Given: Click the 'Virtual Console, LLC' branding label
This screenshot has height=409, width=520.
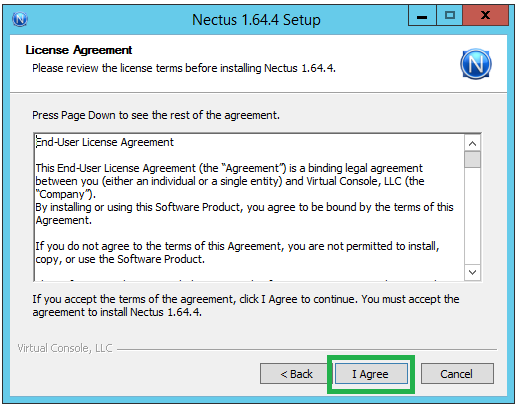Looking at the screenshot, I should pyautogui.click(x=65, y=348).
